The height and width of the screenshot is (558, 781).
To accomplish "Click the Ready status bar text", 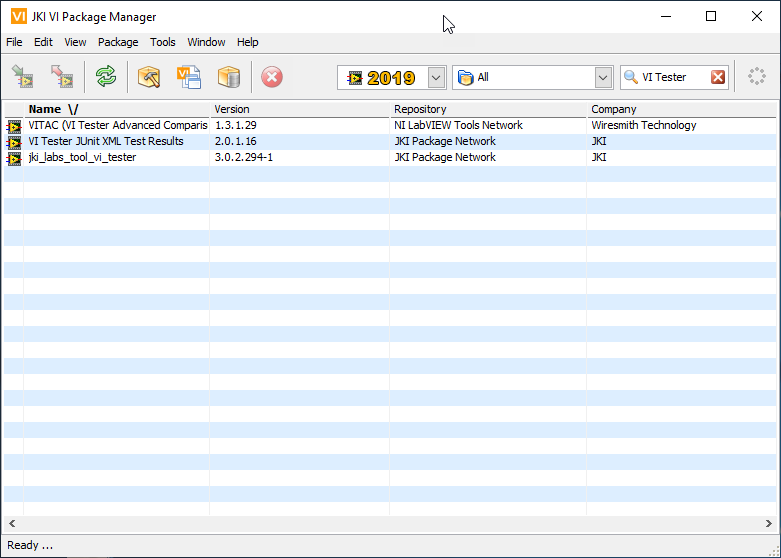I will tap(30, 545).
